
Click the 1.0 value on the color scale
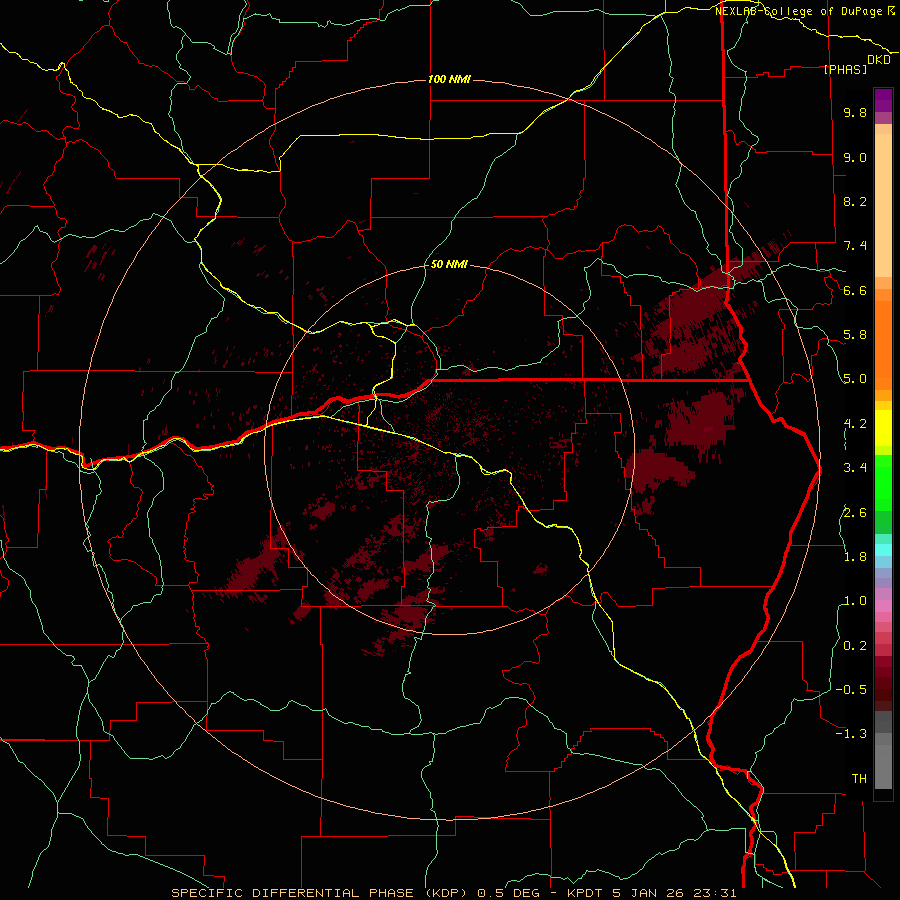(x=855, y=601)
